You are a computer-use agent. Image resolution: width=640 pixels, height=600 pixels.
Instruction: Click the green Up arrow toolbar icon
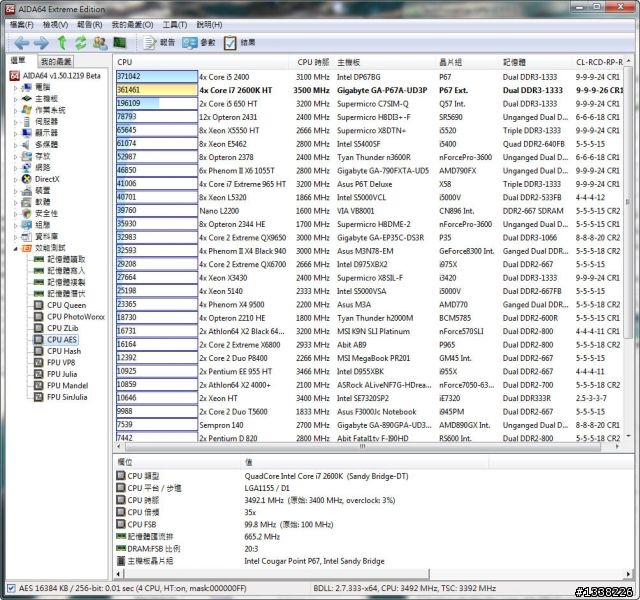pyautogui.click(x=62, y=42)
